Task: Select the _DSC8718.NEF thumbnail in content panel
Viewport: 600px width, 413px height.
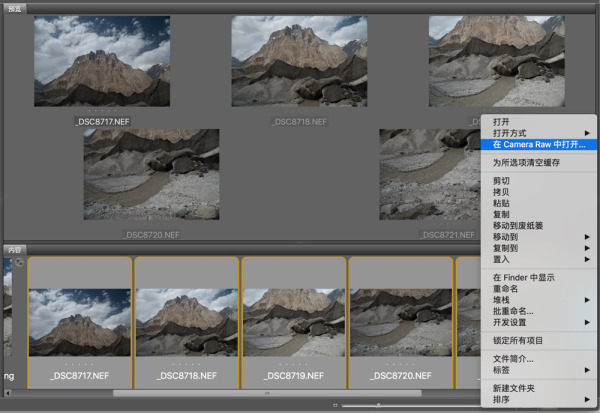Action: point(187,322)
